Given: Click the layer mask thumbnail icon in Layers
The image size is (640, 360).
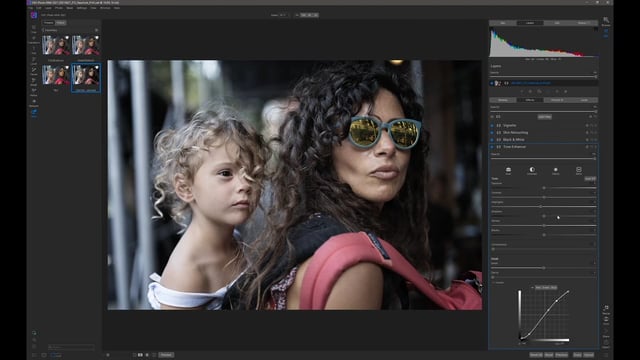Looking at the screenshot, I should 506,83.
